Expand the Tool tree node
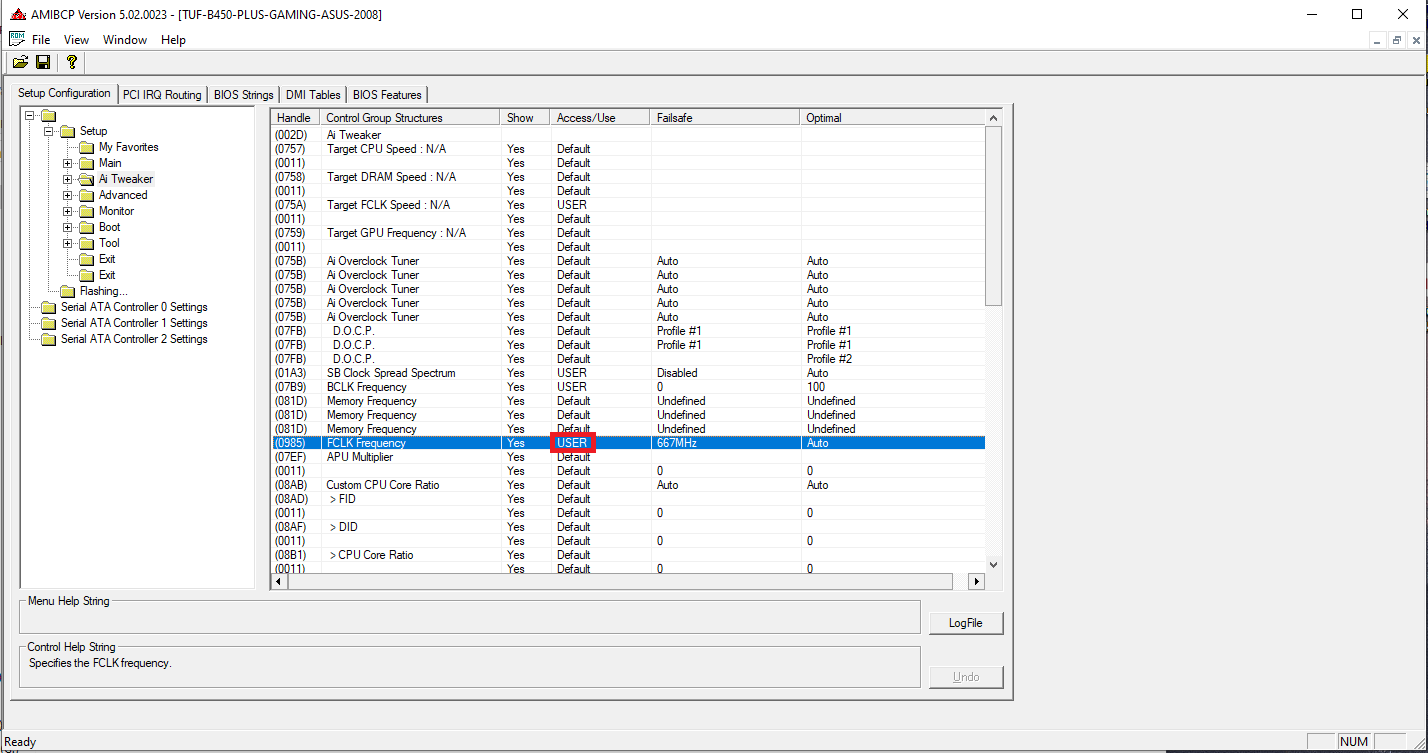Viewport: 1428px width, 753px height. (x=67, y=243)
